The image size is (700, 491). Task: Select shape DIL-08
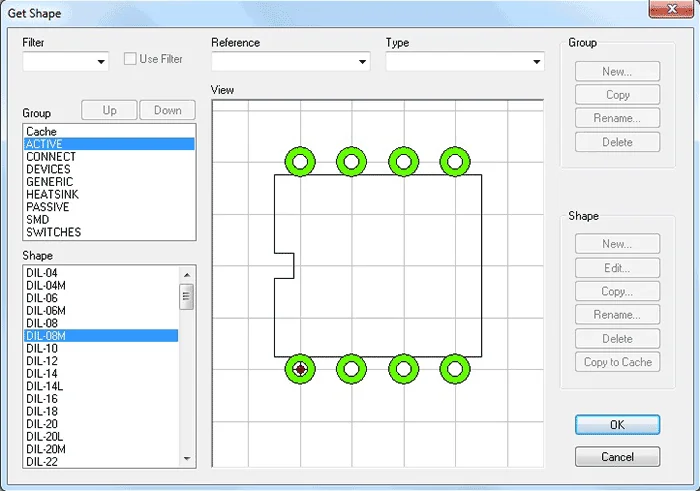101,323
